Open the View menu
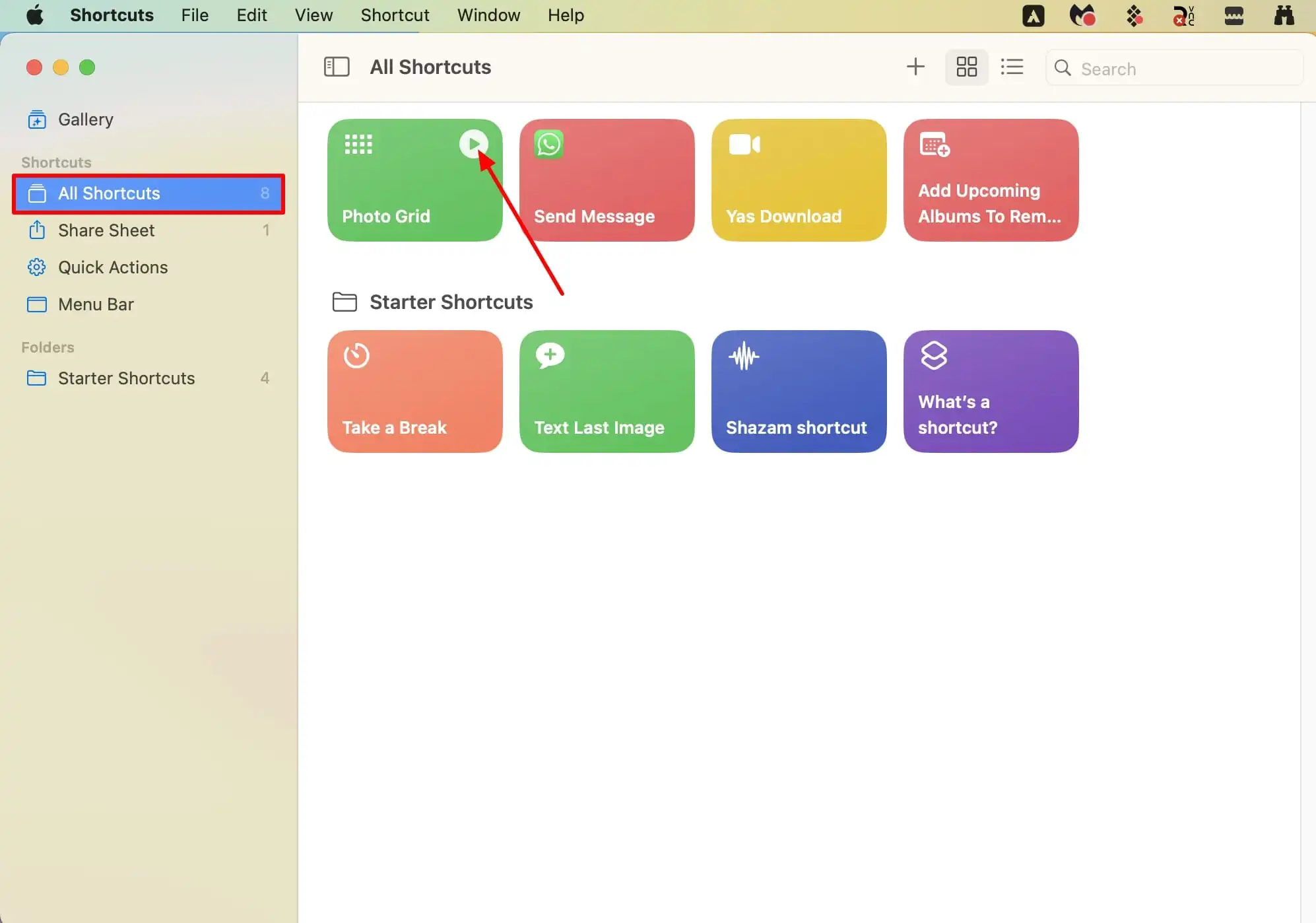The image size is (1316, 923). coord(313,15)
